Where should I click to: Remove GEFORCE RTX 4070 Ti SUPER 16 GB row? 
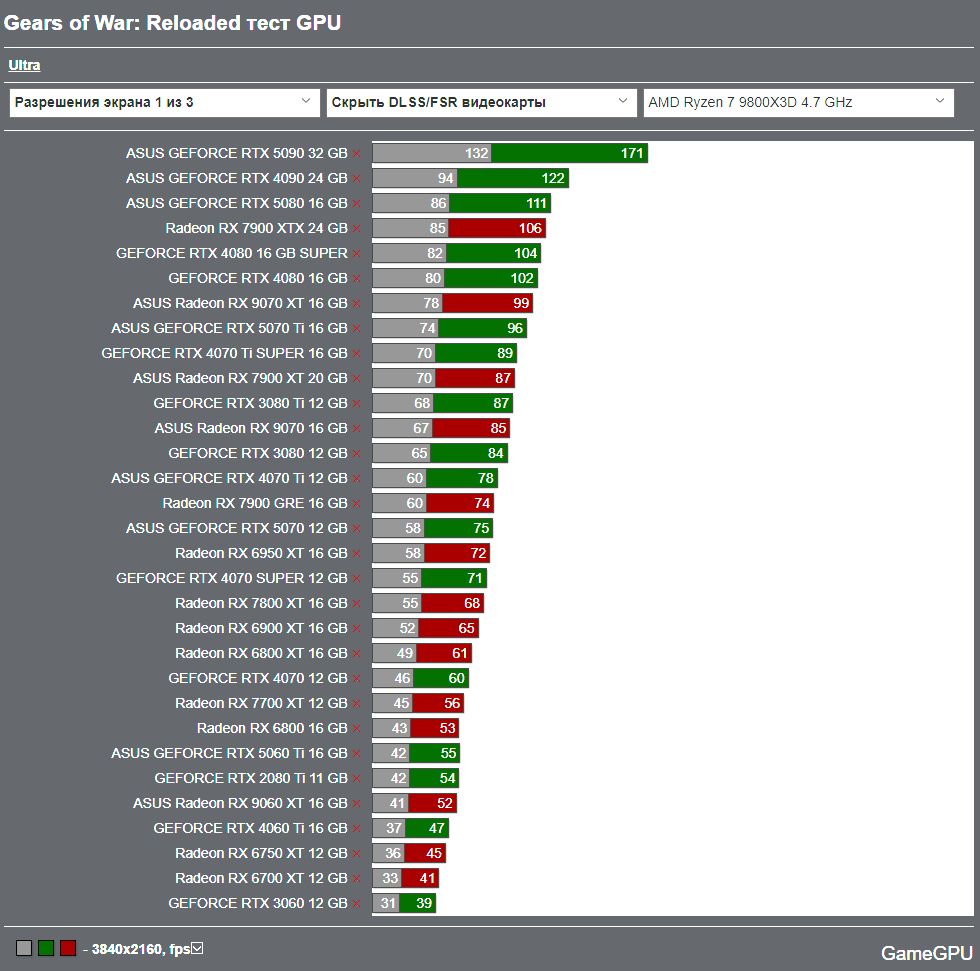pos(356,354)
